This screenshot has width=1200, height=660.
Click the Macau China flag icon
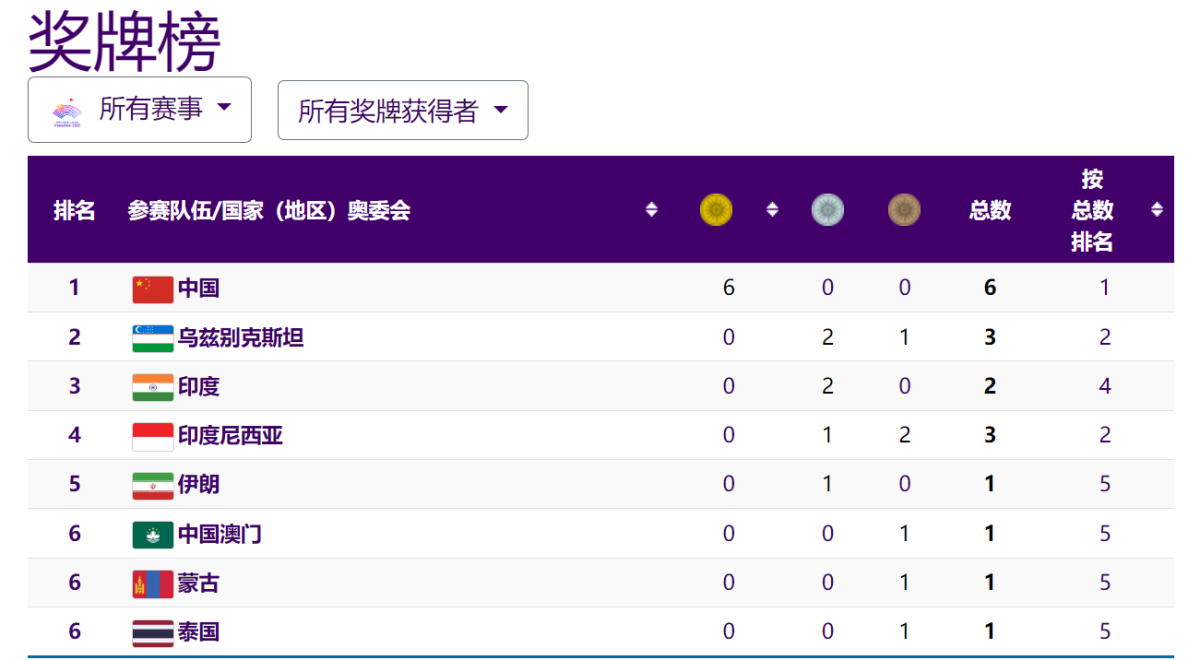click(152, 534)
